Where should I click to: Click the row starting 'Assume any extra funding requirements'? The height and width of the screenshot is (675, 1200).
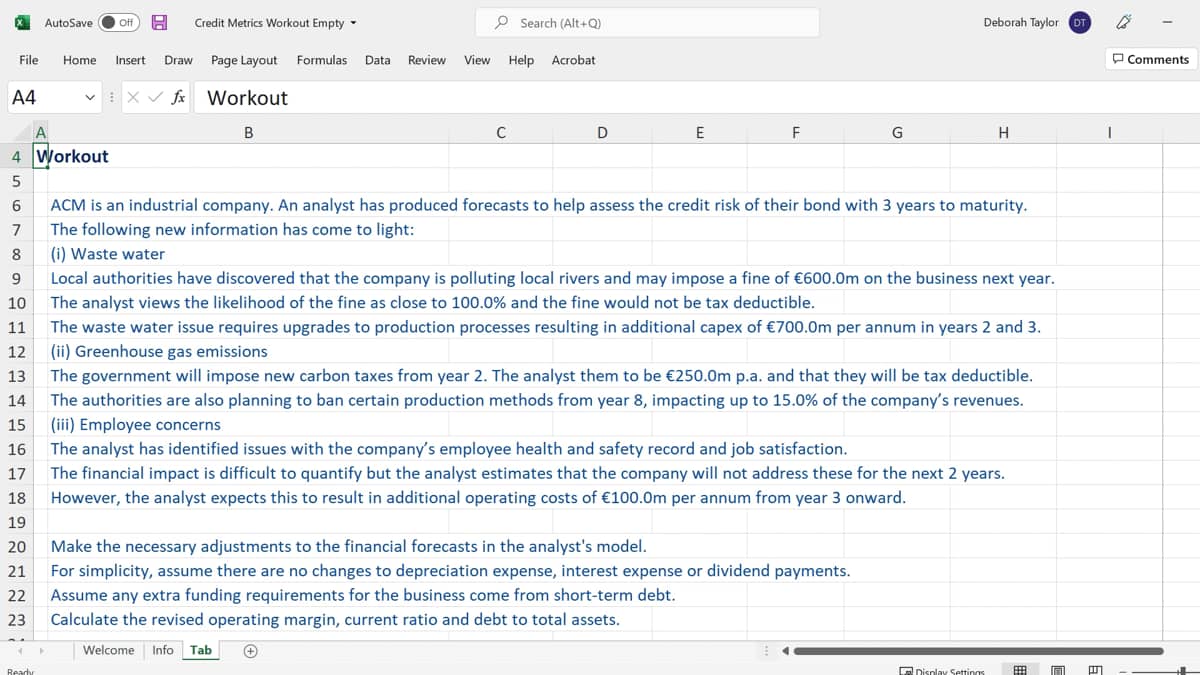click(x=363, y=595)
